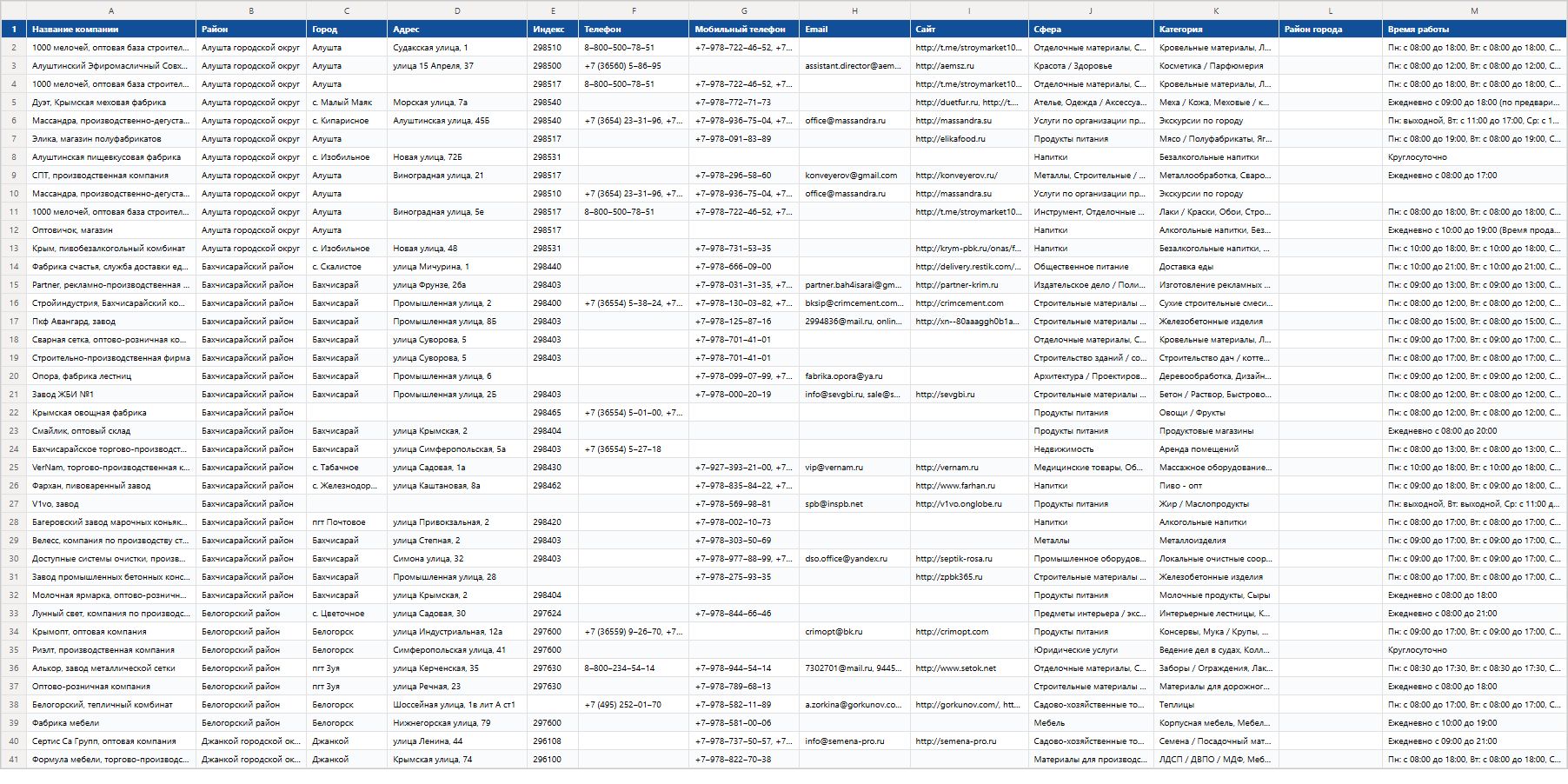Click the "Мобильный телефон" header cell
The height and width of the screenshot is (784, 1568).
coord(744,30)
